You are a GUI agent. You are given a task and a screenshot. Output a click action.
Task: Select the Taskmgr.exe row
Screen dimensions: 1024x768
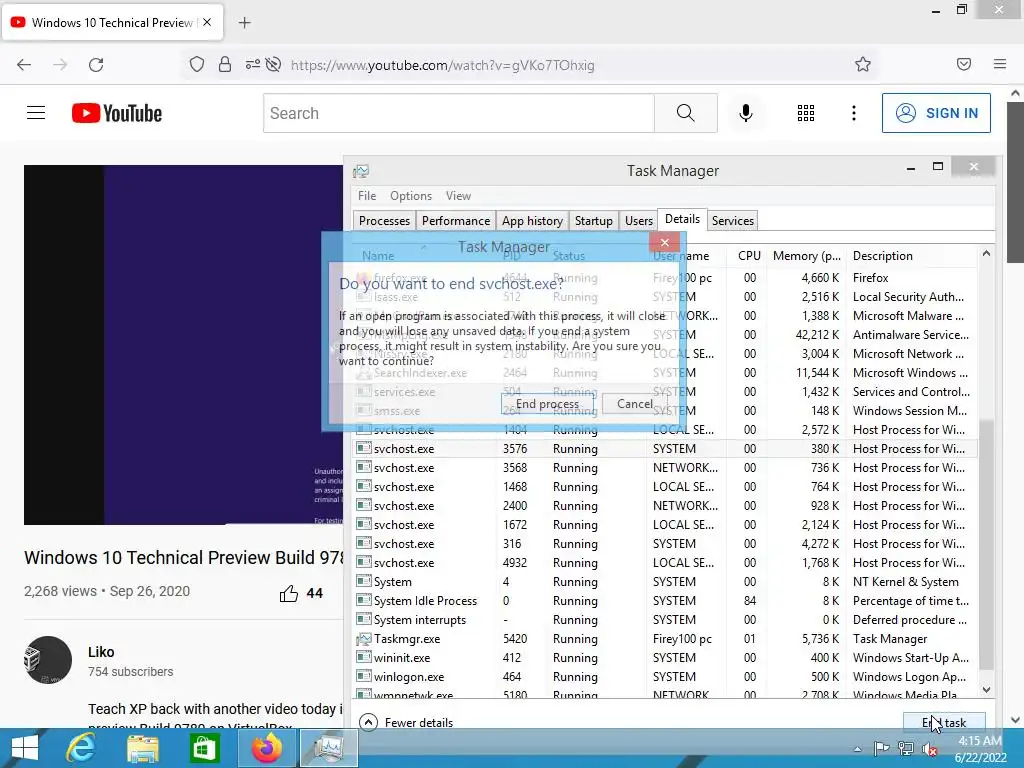tap(666, 639)
